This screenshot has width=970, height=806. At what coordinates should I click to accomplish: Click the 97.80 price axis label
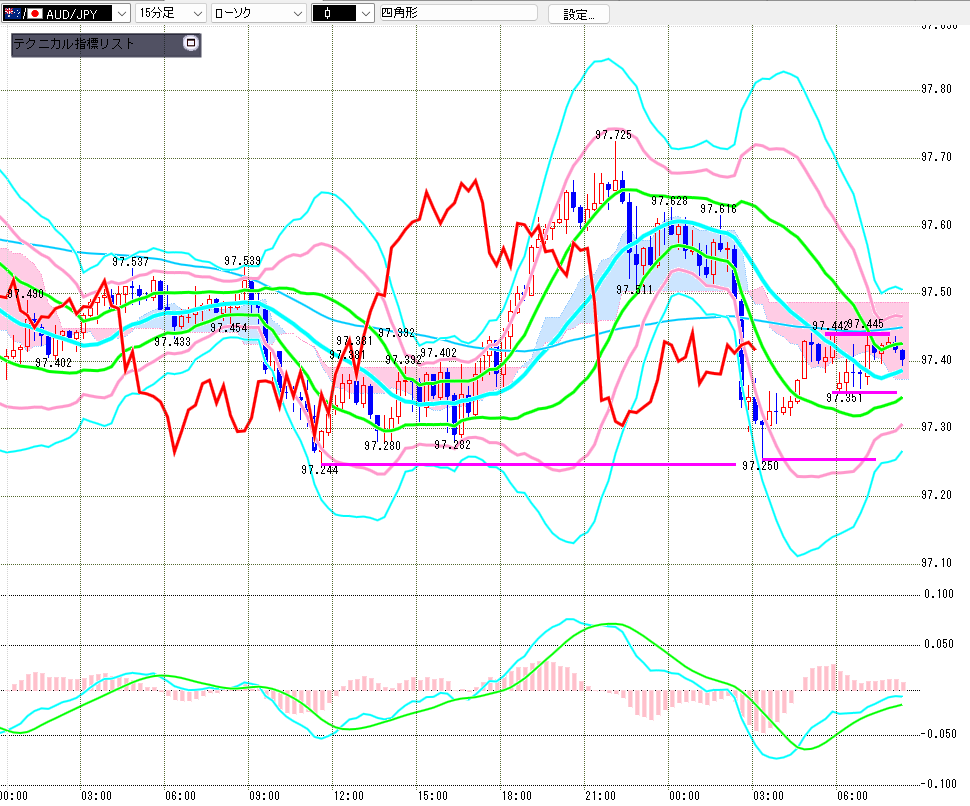(x=938, y=90)
